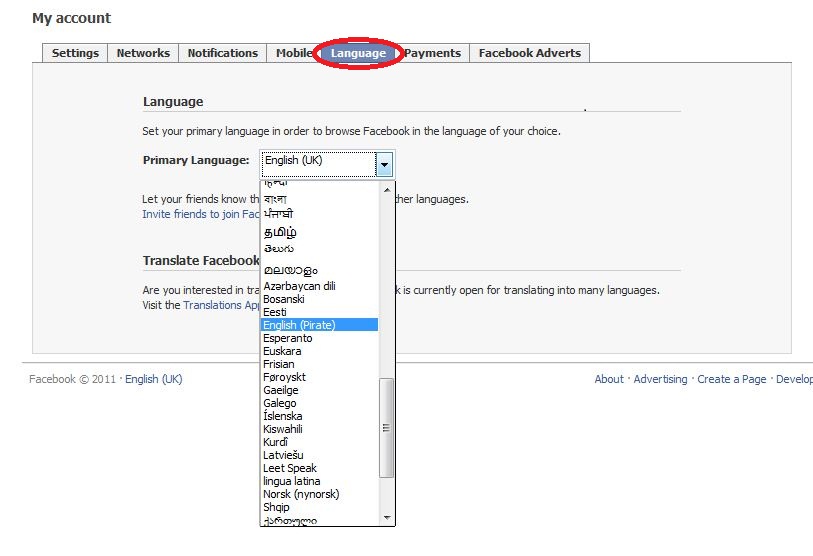Open the About footer link
The width and height of the screenshot is (813, 556).
tap(609, 379)
